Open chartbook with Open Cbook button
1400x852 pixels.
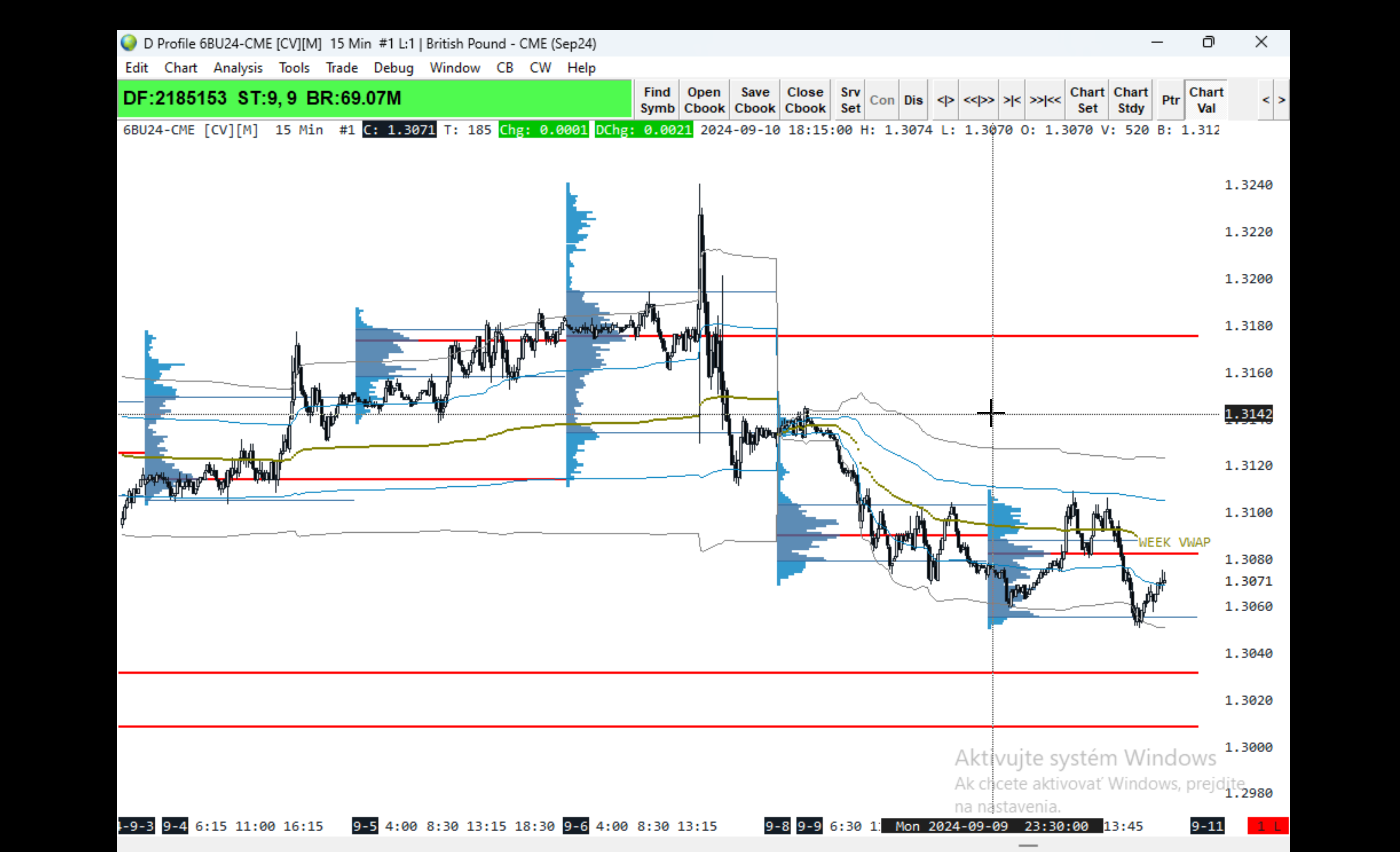(x=704, y=100)
